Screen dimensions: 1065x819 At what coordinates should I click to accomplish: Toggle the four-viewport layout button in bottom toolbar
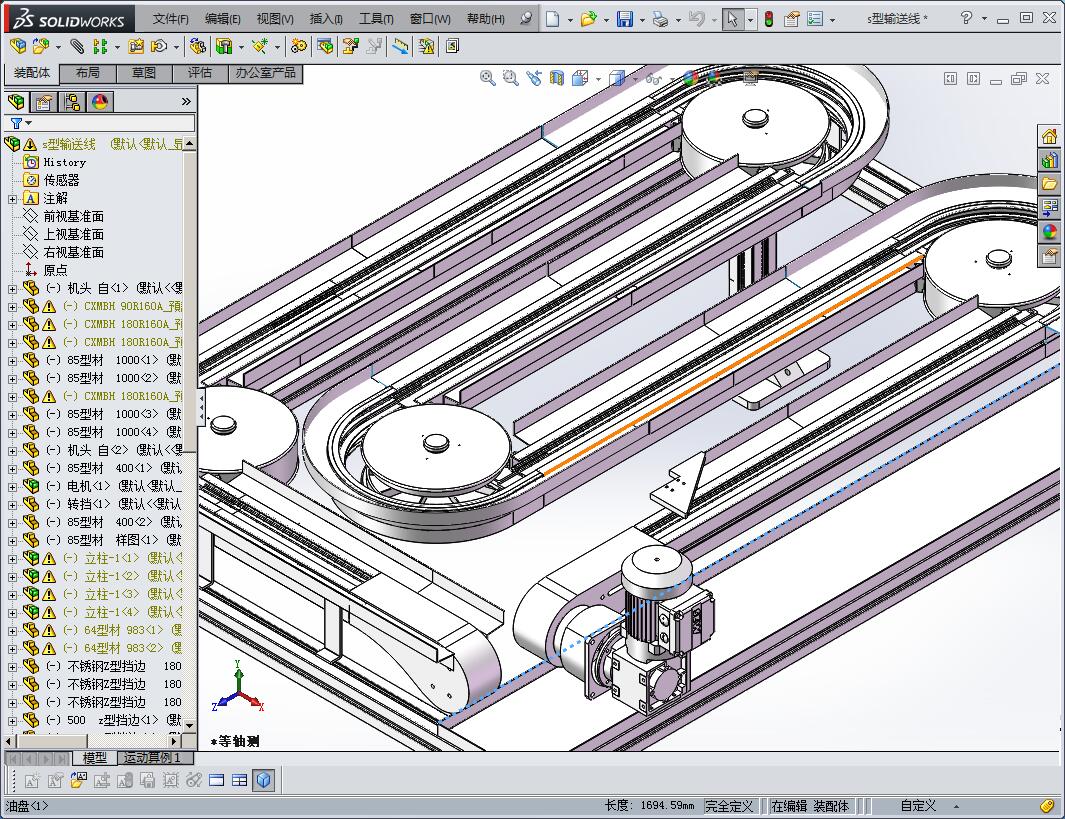239,780
